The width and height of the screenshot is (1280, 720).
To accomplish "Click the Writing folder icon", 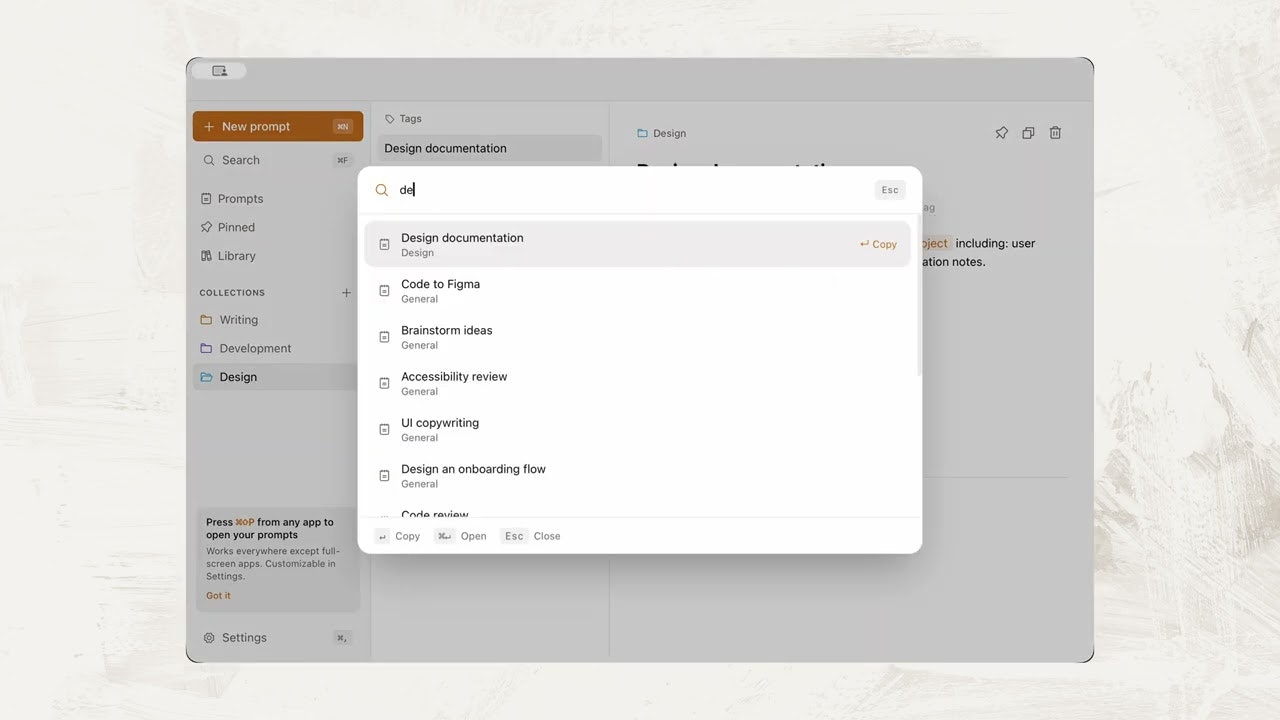I will click(206, 320).
